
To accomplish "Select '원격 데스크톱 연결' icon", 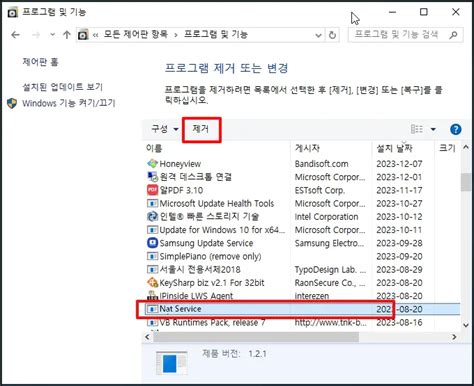I will tap(152, 177).
